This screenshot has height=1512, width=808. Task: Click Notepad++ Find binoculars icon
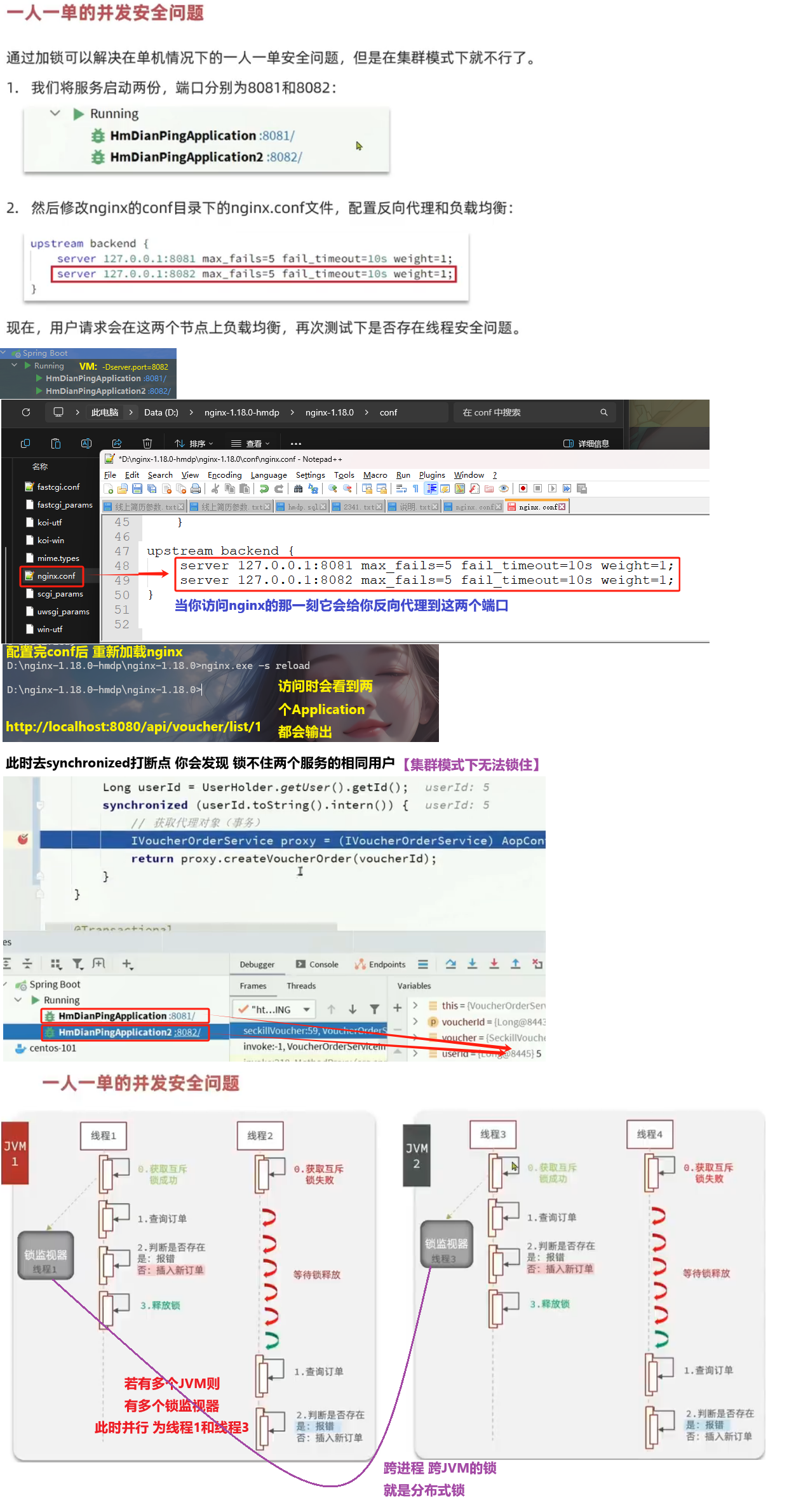pyautogui.click(x=299, y=489)
